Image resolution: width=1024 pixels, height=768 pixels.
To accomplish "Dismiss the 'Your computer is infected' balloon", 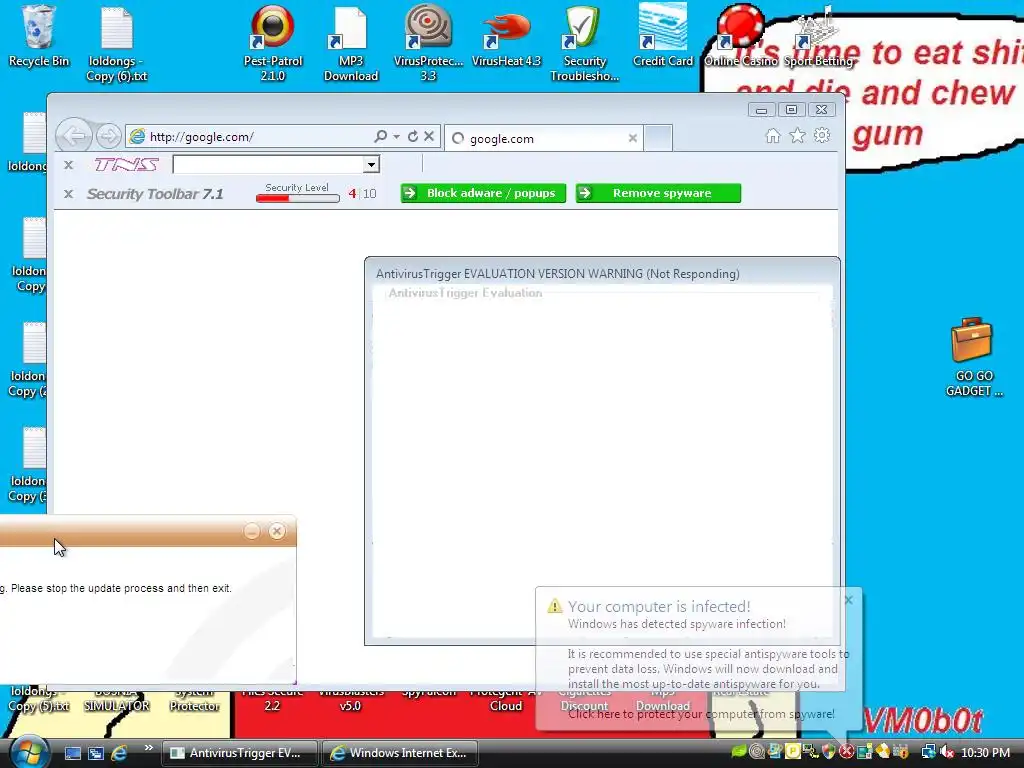I will coord(848,600).
